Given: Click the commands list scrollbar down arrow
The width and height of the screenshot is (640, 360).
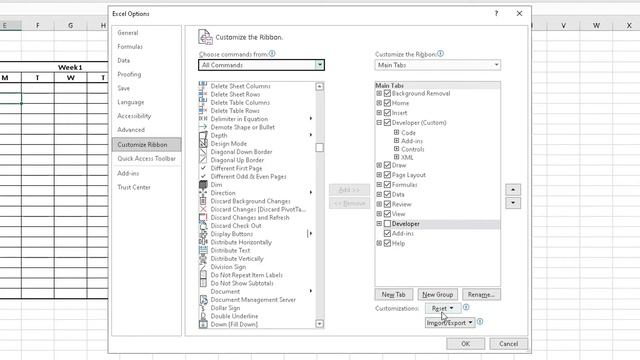Looking at the screenshot, I should pyautogui.click(x=320, y=324).
